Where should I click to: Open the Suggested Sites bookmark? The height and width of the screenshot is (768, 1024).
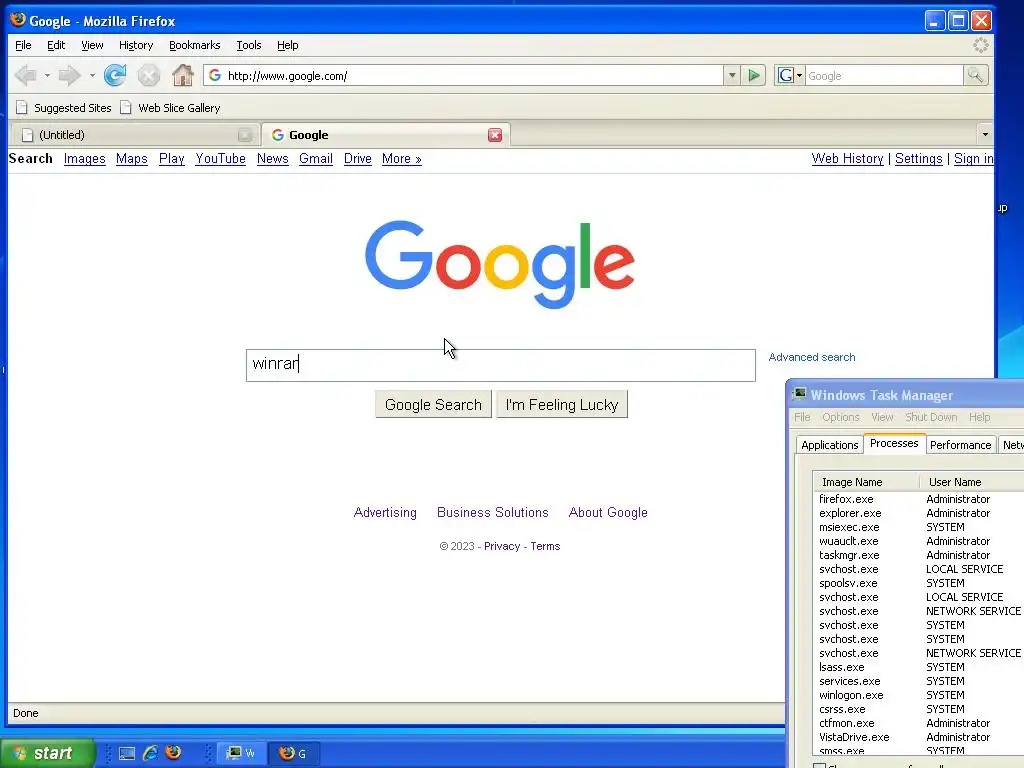pyautogui.click(x=63, y=108)
